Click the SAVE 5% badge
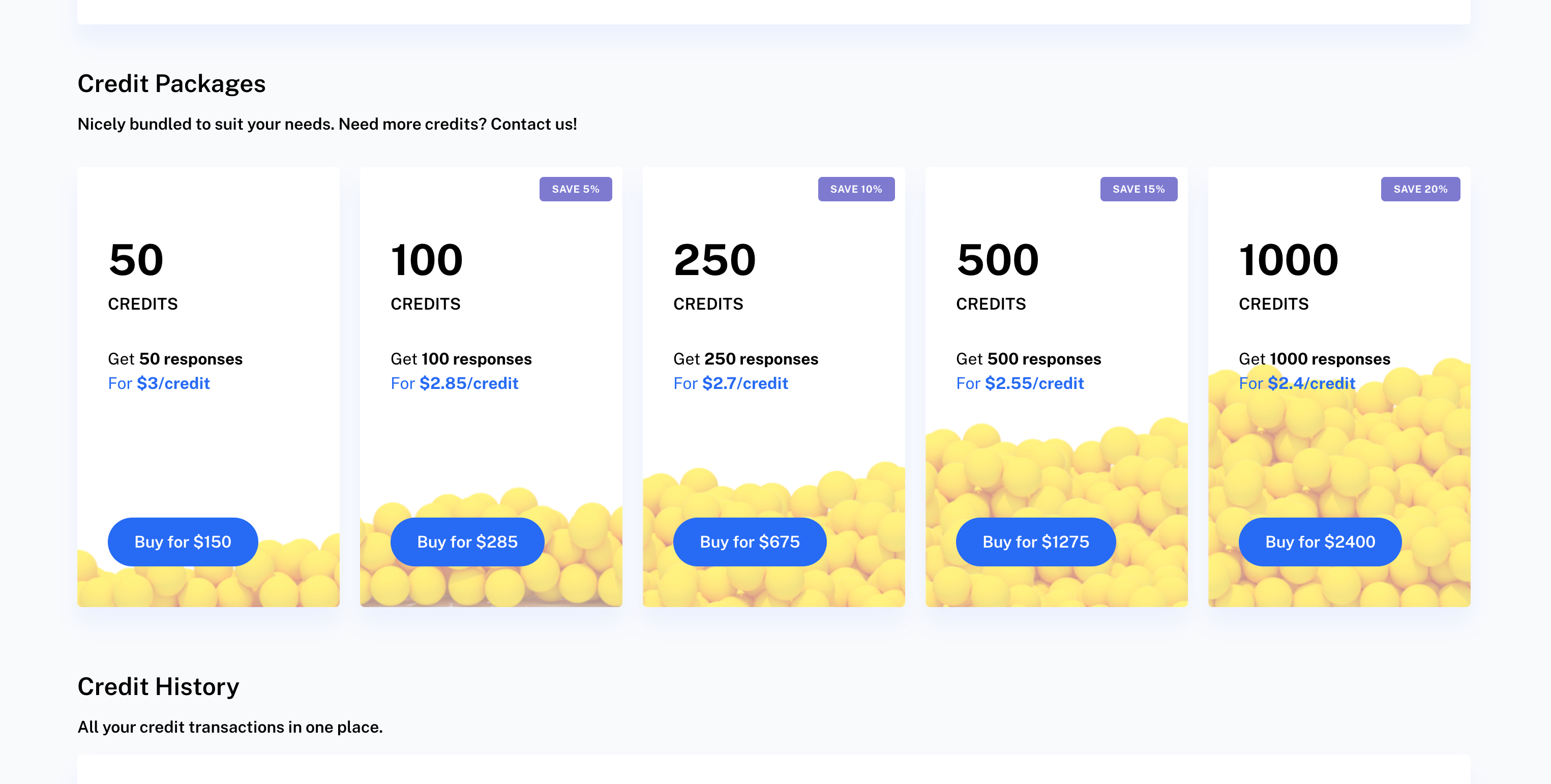Viewport: 1551px width, 784px height. tap(575, 189)
